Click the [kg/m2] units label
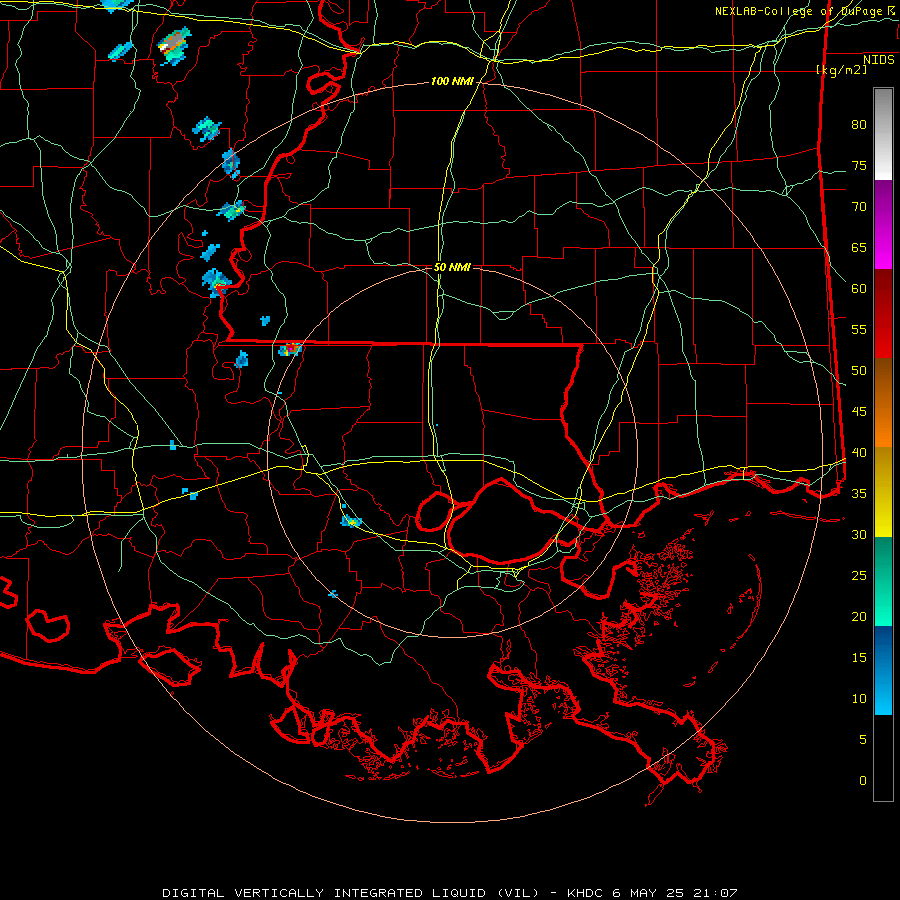The width and height of the screenshot is (900, 900). click(x=841, y=69)
